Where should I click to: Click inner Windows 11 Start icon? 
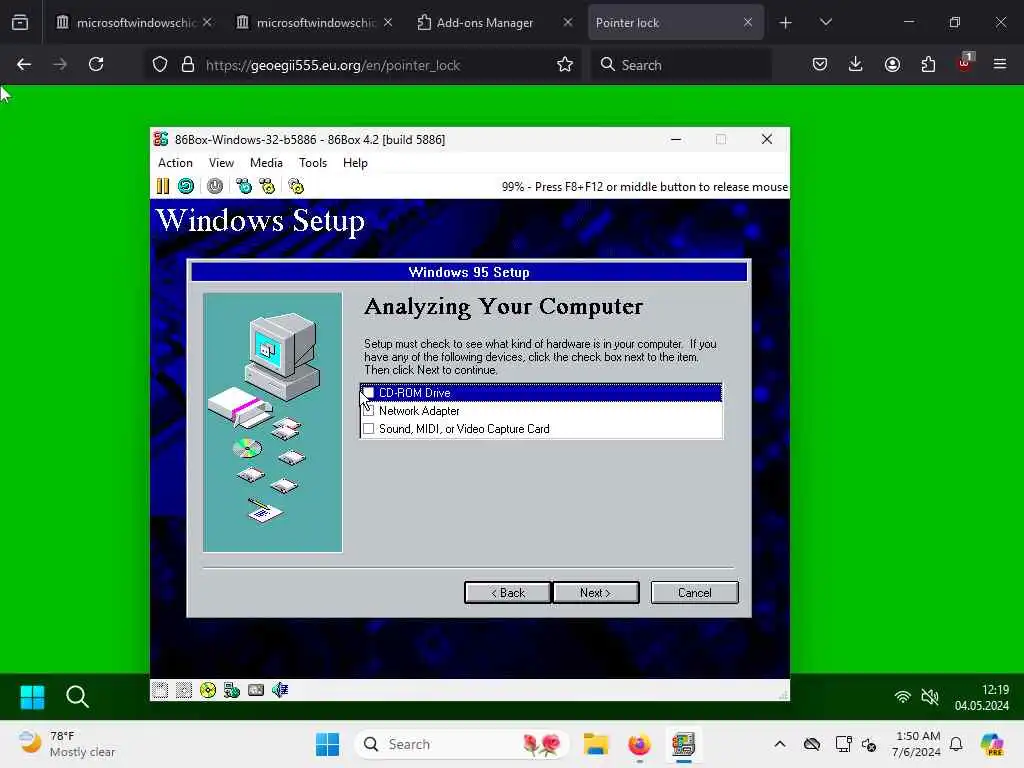click(33, 697)
